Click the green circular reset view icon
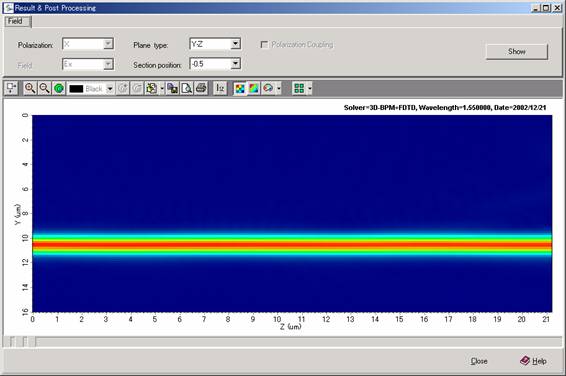Viewport: 566px width, 376px height. coord(59,88)
